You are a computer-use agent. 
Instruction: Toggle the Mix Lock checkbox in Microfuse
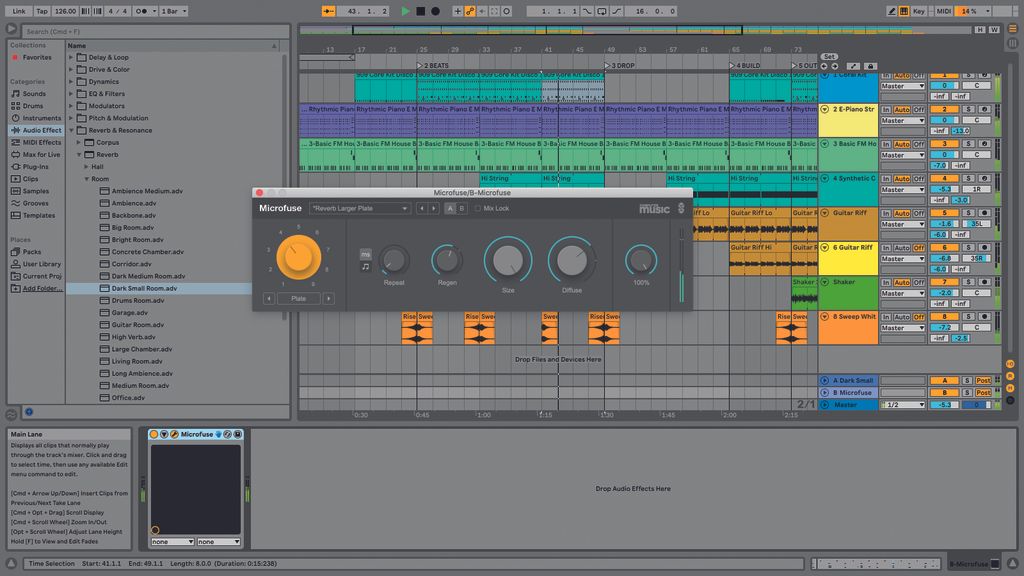[x=477, y=209]
